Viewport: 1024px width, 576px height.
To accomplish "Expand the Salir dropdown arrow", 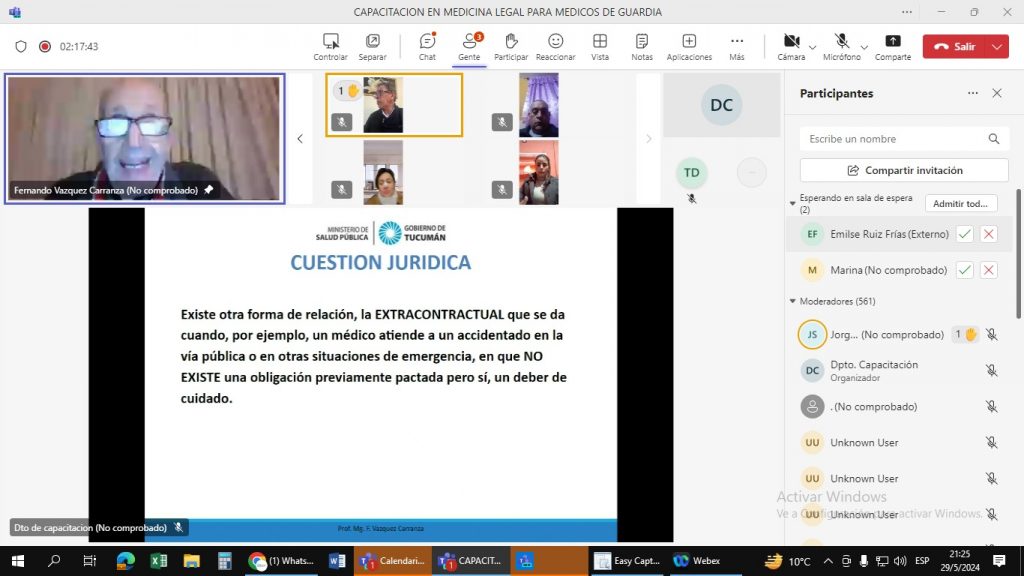I will pos(997,46).
